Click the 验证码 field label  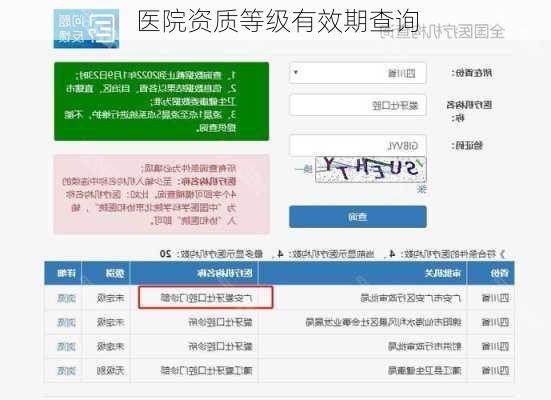pyautogui.click(x=467, y=145)
